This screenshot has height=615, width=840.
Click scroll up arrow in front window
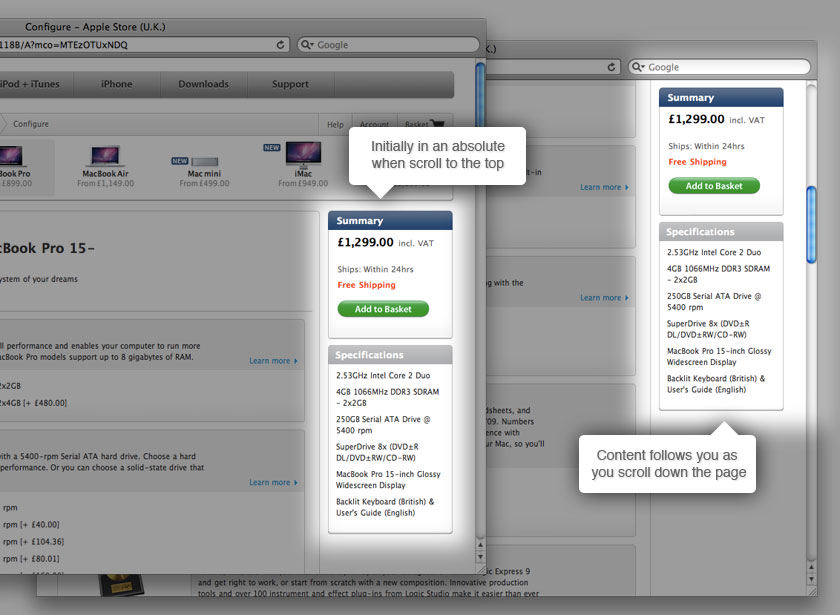coord(481,545)
